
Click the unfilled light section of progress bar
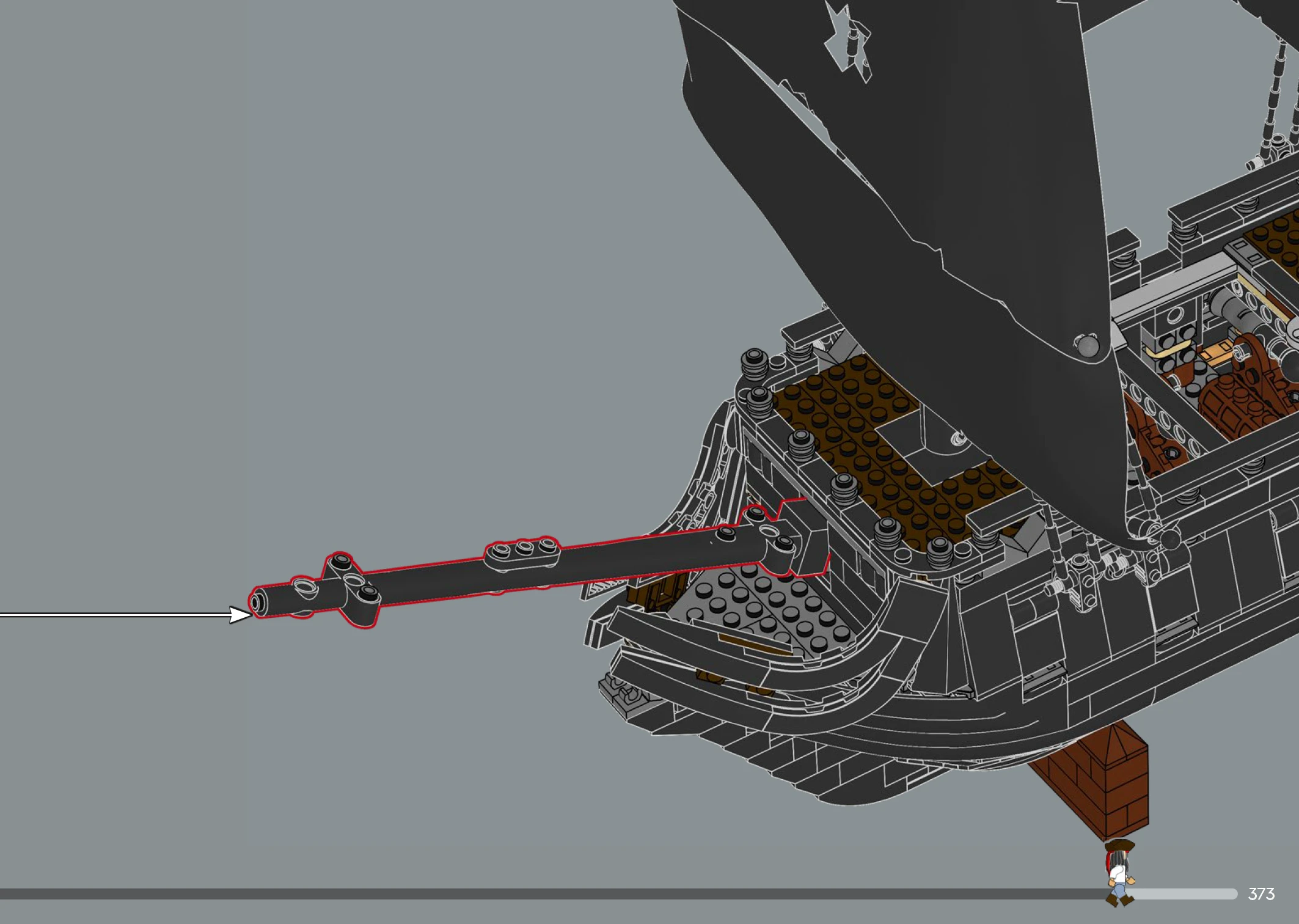pyautogui.click(x=1182, y=894)
